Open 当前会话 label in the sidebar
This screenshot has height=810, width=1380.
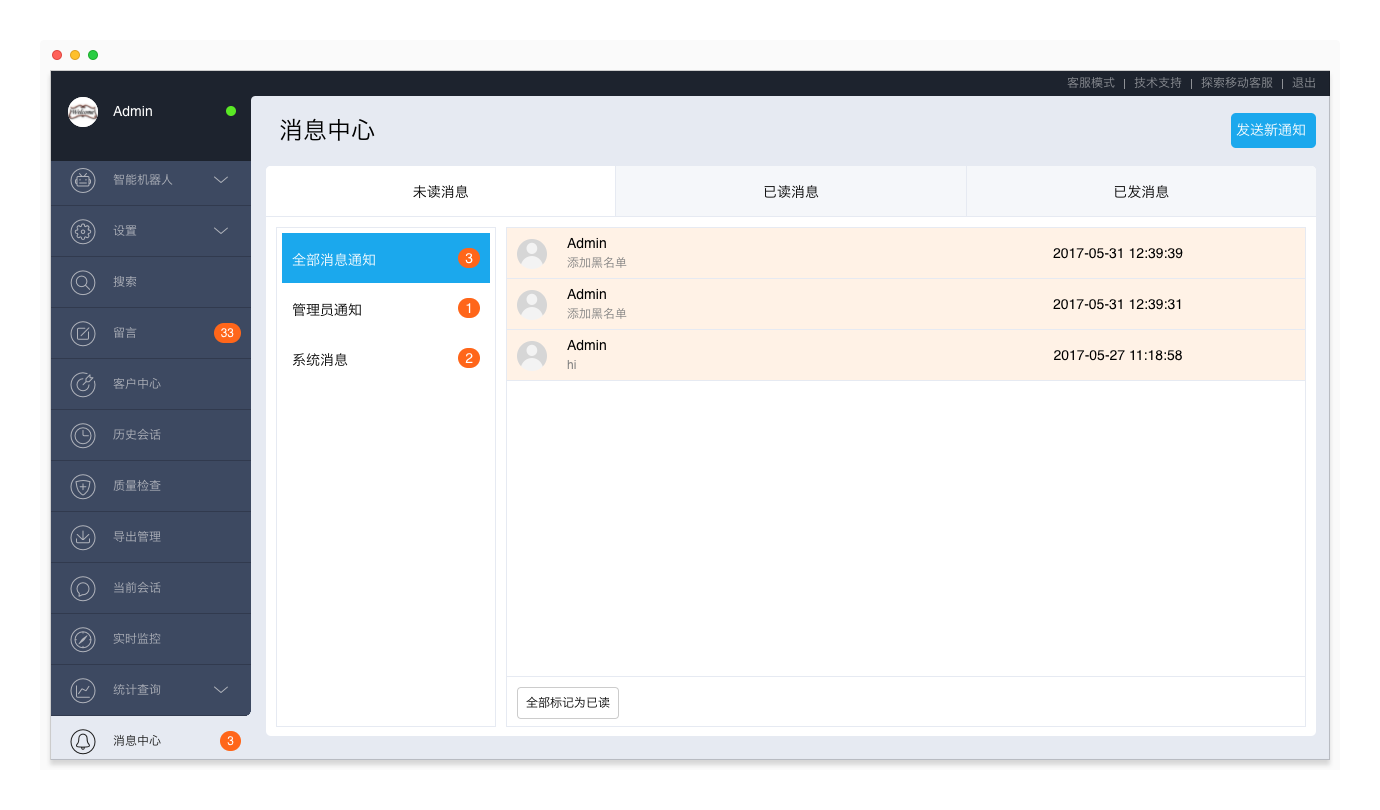137,588
